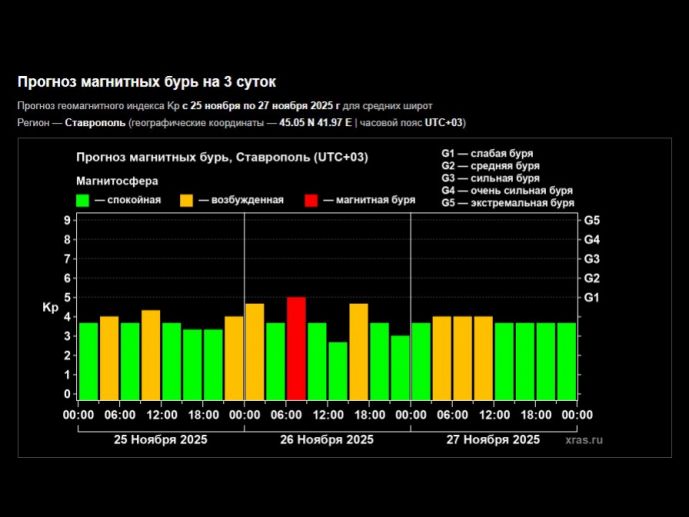
Task: Click the Kp axis label
Action: point(50,308)
